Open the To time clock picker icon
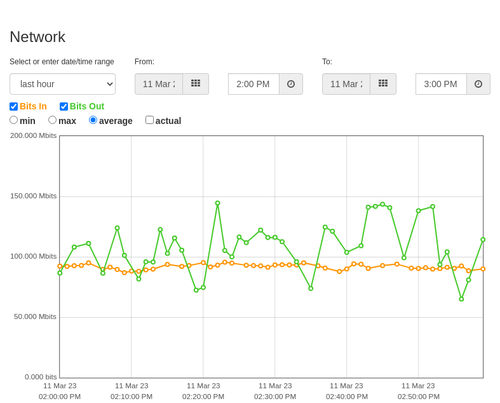 tap(478, 84)
